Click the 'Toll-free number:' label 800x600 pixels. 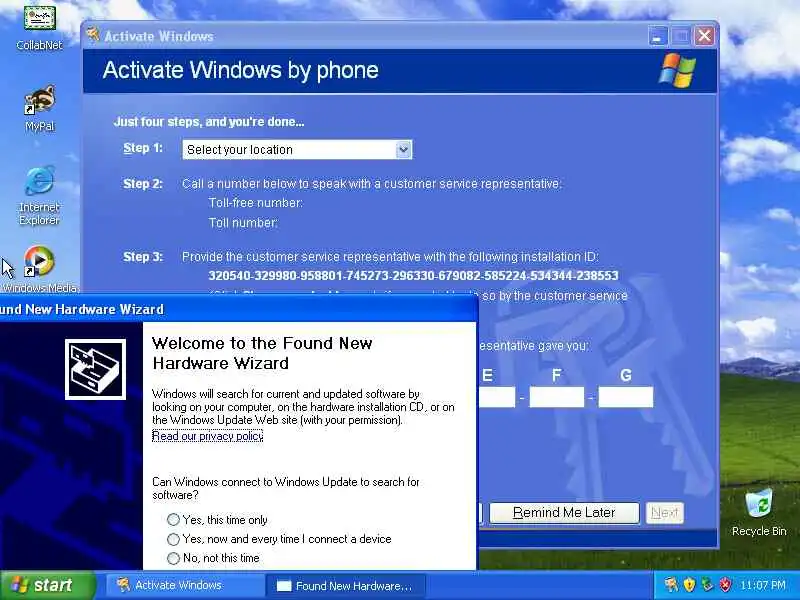coord(256,203)
